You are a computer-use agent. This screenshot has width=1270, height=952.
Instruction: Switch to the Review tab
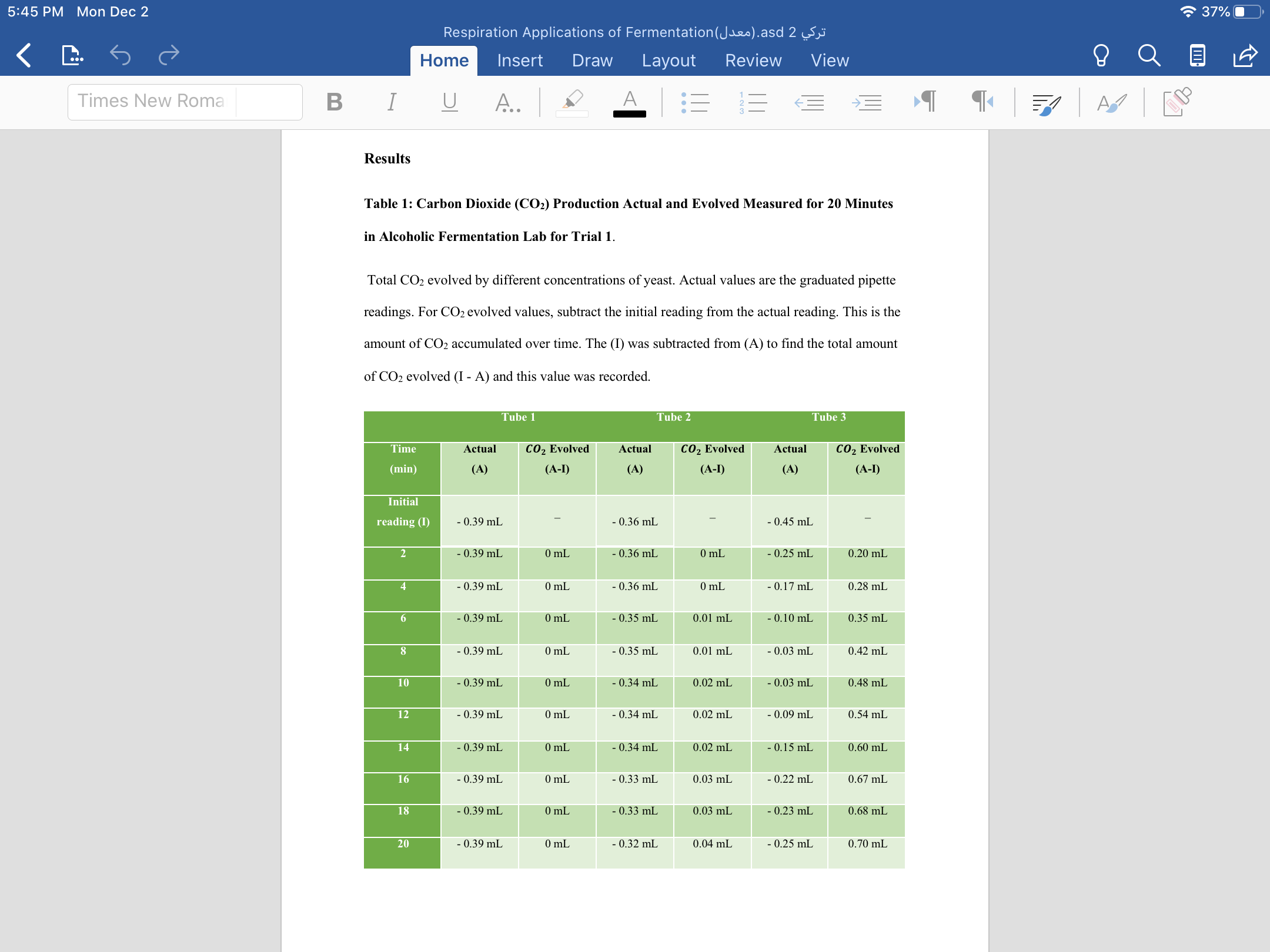(x=753, y=61)
